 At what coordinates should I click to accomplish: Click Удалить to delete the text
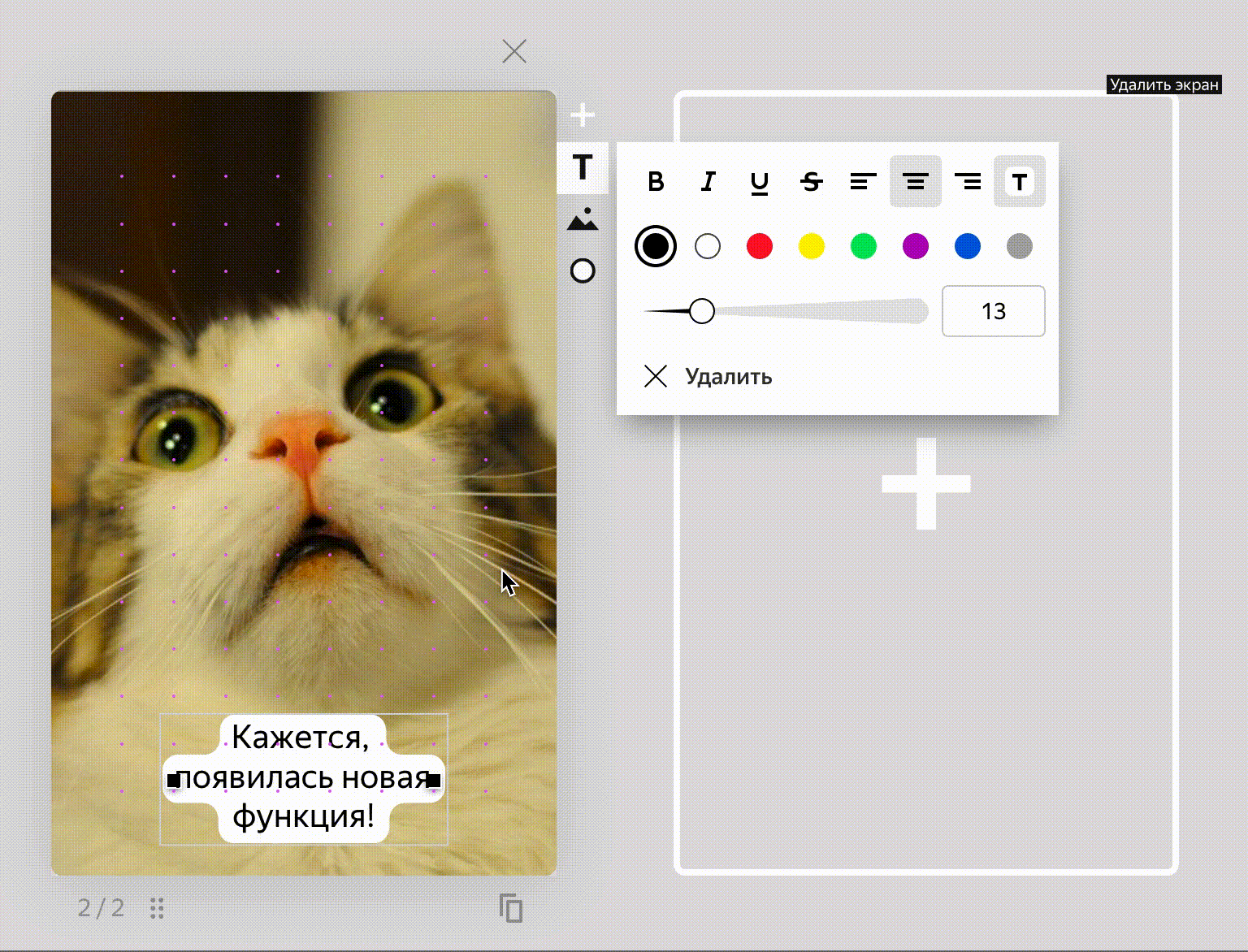708,376
